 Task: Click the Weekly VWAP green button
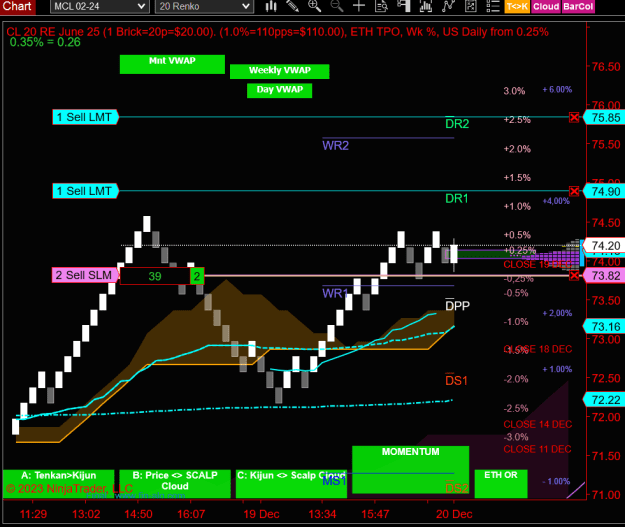click(x=279, y=71)
